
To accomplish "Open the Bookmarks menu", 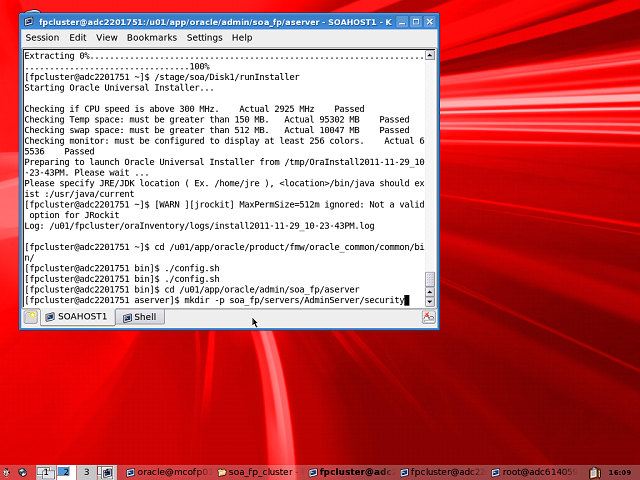I will coord(151,38).
